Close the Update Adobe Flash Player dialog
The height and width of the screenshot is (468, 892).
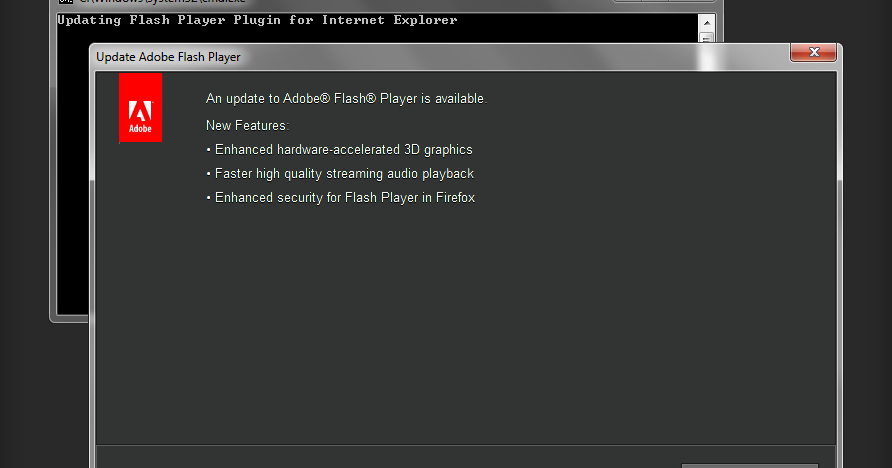[x=813, y=52]
